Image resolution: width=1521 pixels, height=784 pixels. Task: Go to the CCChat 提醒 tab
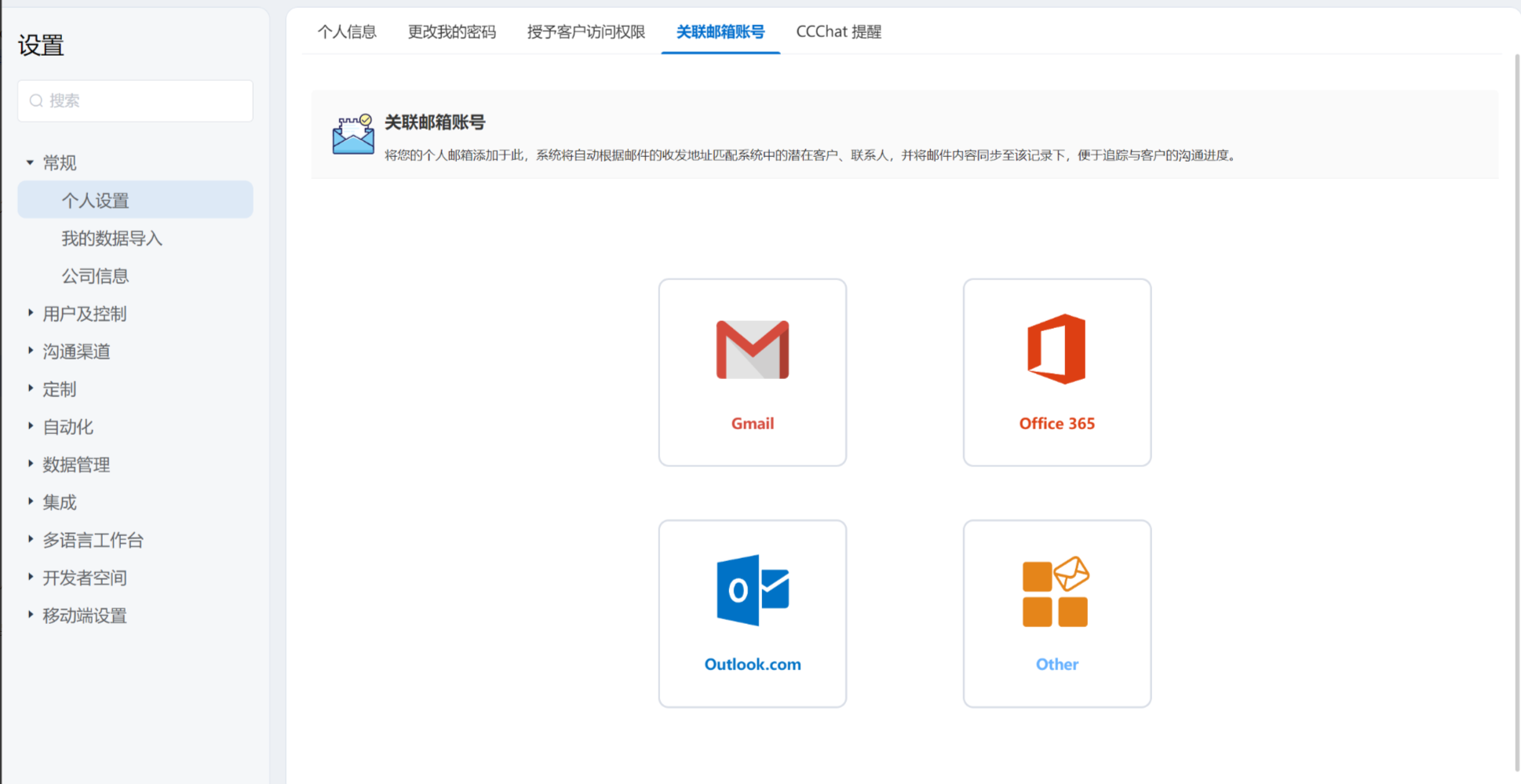(x=838, y=32)
